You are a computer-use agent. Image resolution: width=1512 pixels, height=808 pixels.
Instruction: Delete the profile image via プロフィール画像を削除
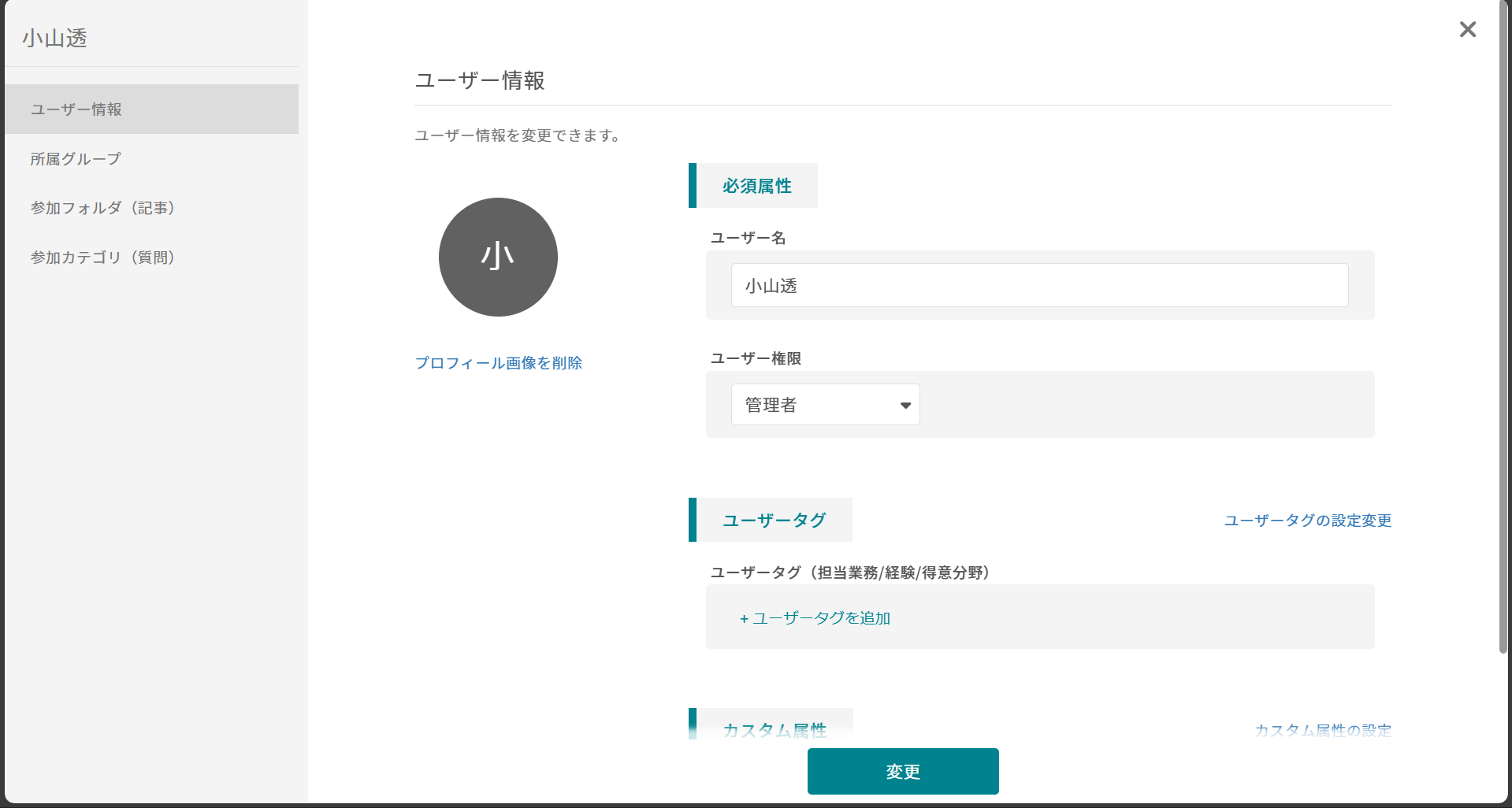[498, 363]
